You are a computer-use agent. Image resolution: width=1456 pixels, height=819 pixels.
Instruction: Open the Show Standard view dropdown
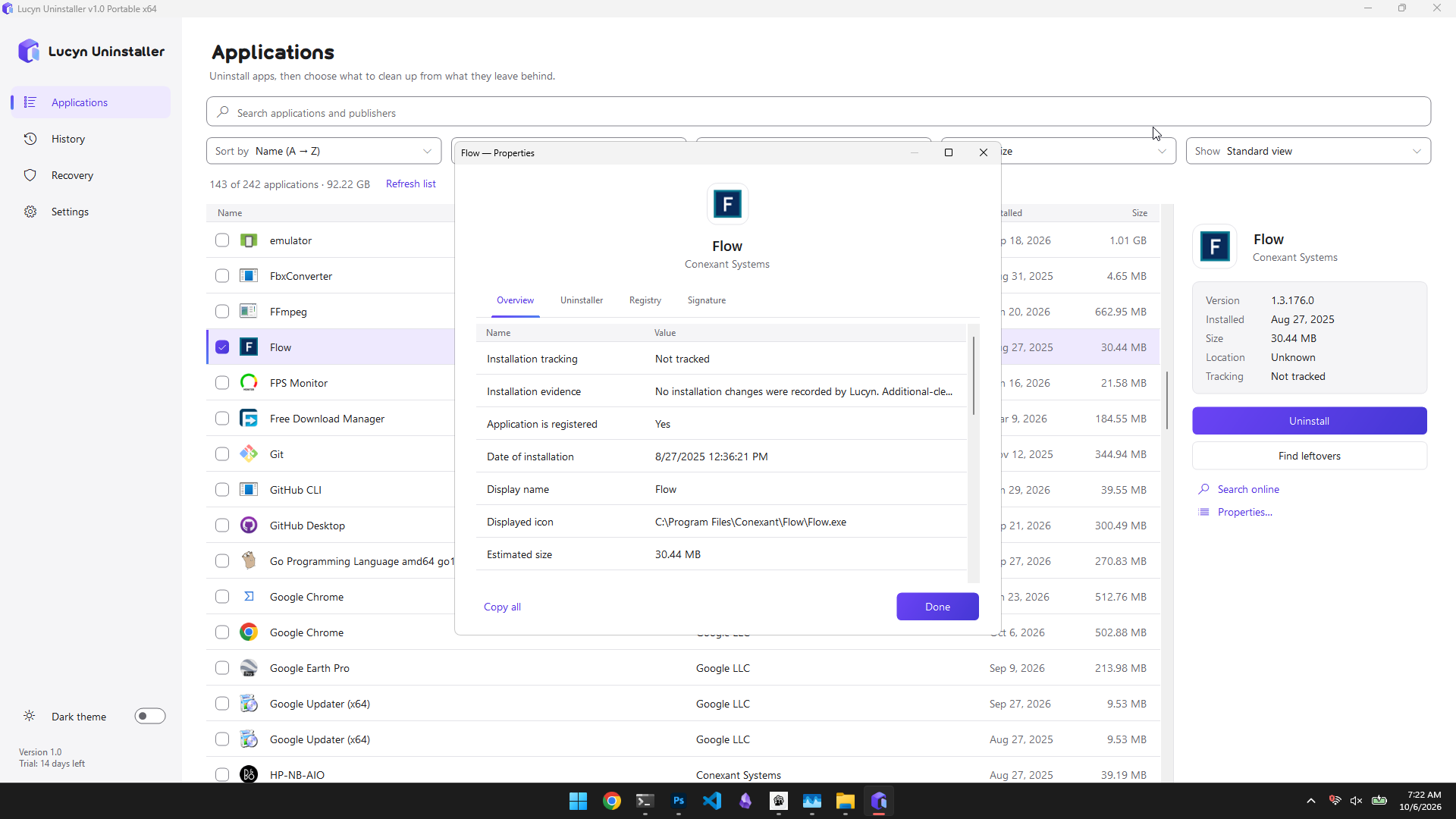coord(1308,151)
